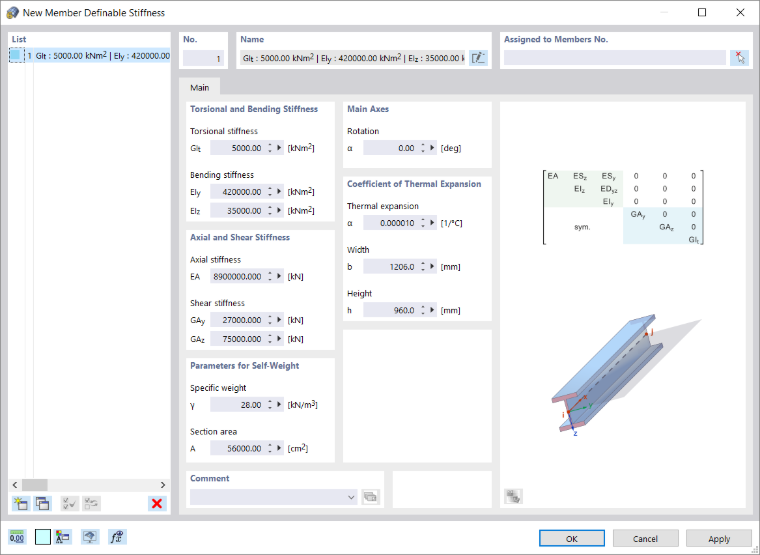Create a new stiffness item in List
This screenshot has width=760, height=555.
[x=20, y=504]
